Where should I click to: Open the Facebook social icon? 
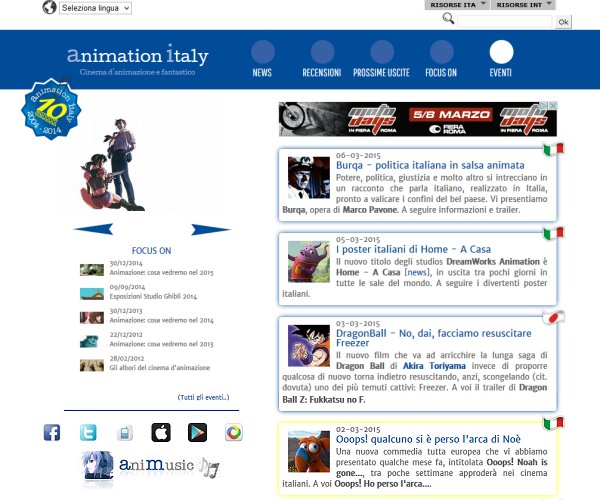click(x=52, y=433)
